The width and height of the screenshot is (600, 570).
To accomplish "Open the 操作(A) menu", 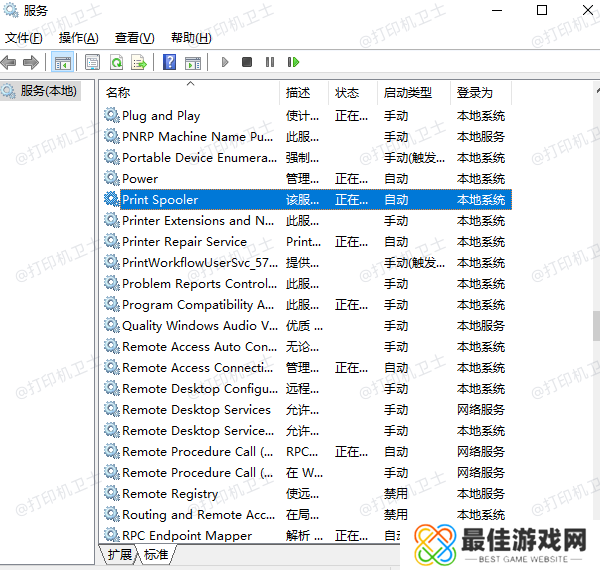I will pyautogui.click(x=78, y=38).
